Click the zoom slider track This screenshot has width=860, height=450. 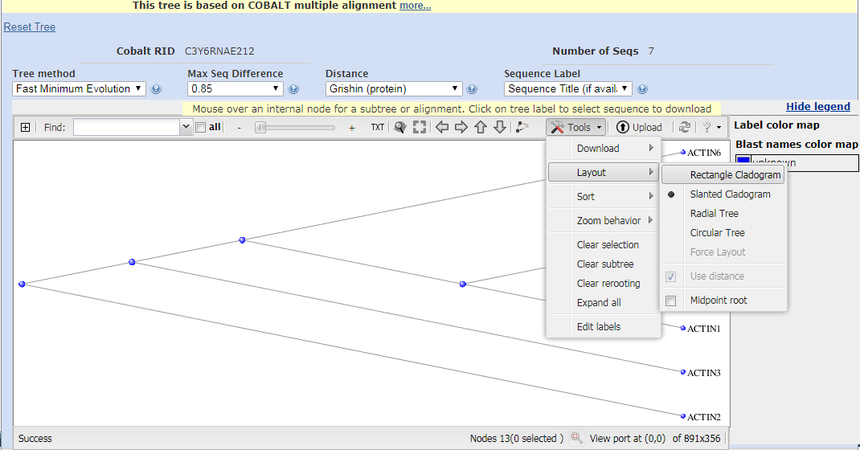pyautogui.click(x=300, y=127)
